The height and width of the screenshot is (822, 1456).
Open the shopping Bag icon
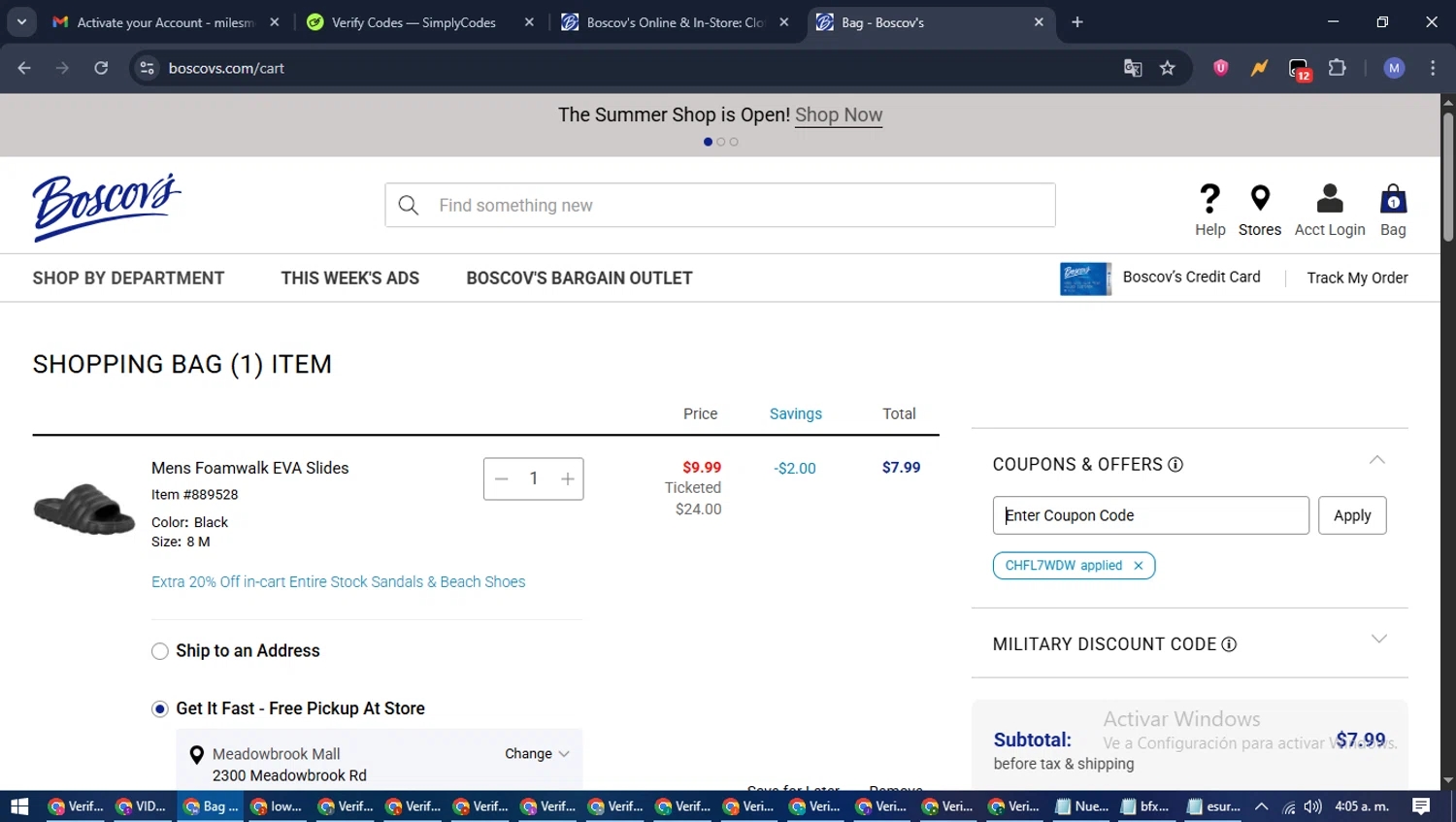(x=1393, y=199)
